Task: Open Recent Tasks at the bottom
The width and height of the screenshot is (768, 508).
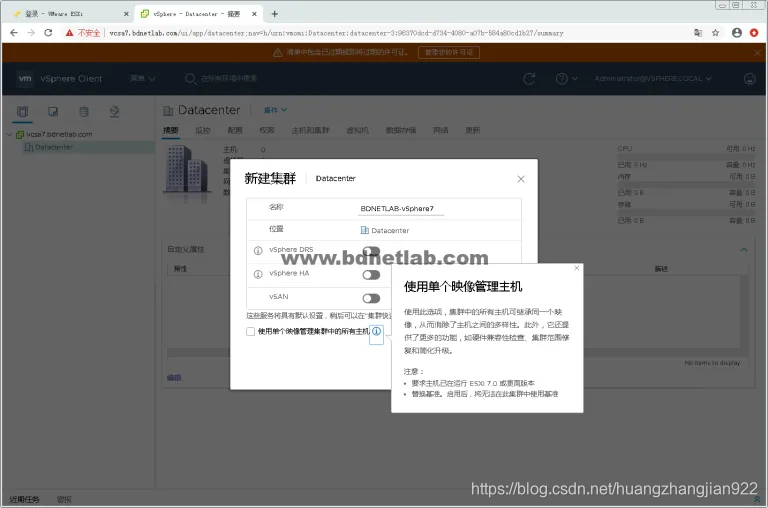Action: click(24, 500)
